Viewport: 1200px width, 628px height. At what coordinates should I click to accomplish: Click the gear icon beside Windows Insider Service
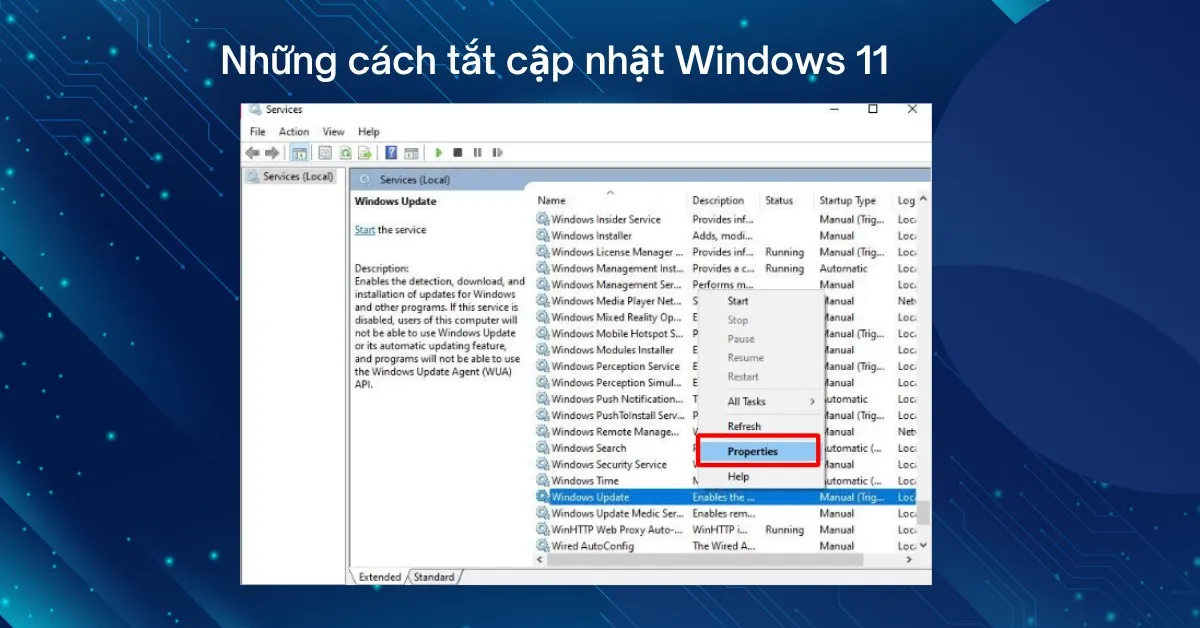543,219
